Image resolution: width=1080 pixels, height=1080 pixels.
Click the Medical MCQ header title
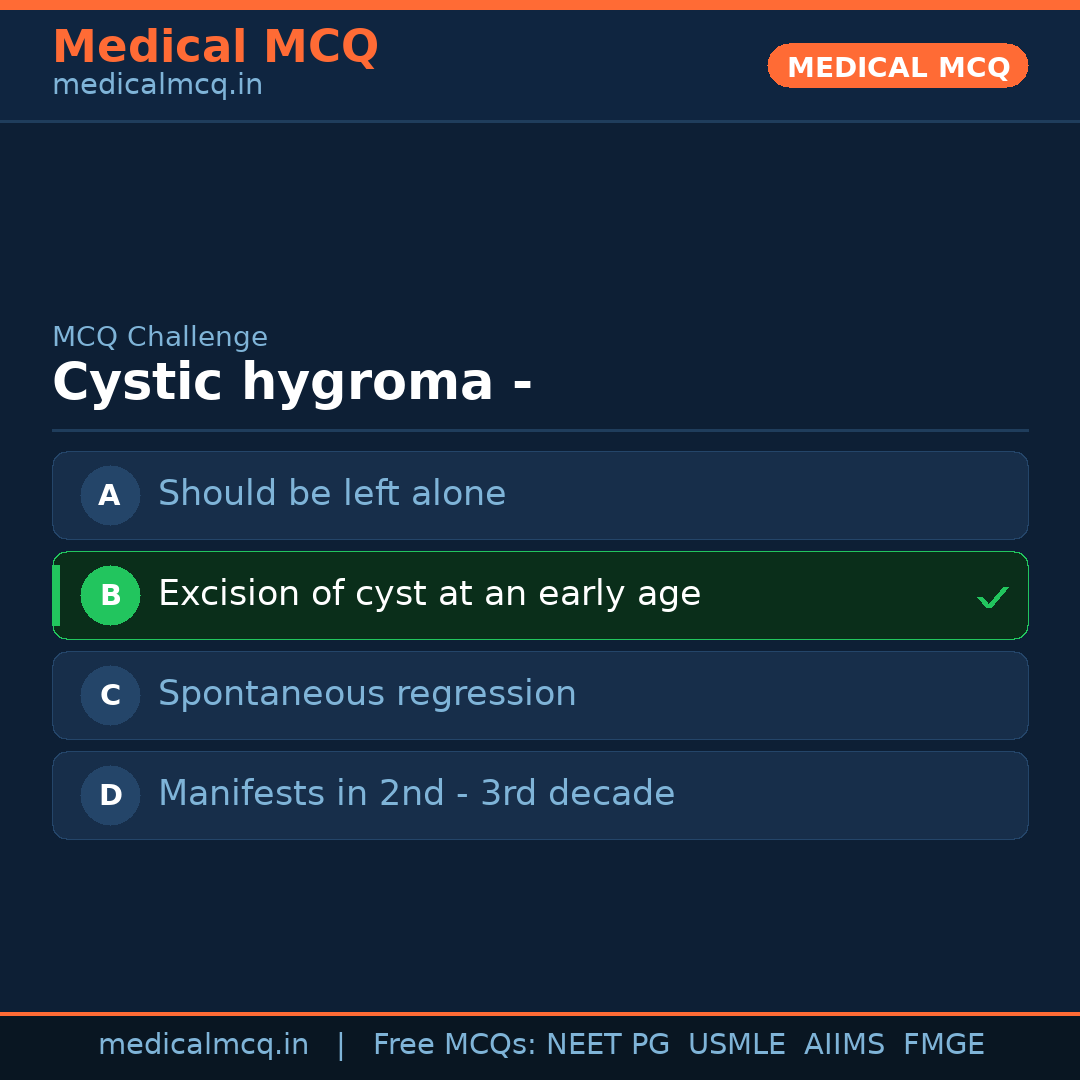215,47
